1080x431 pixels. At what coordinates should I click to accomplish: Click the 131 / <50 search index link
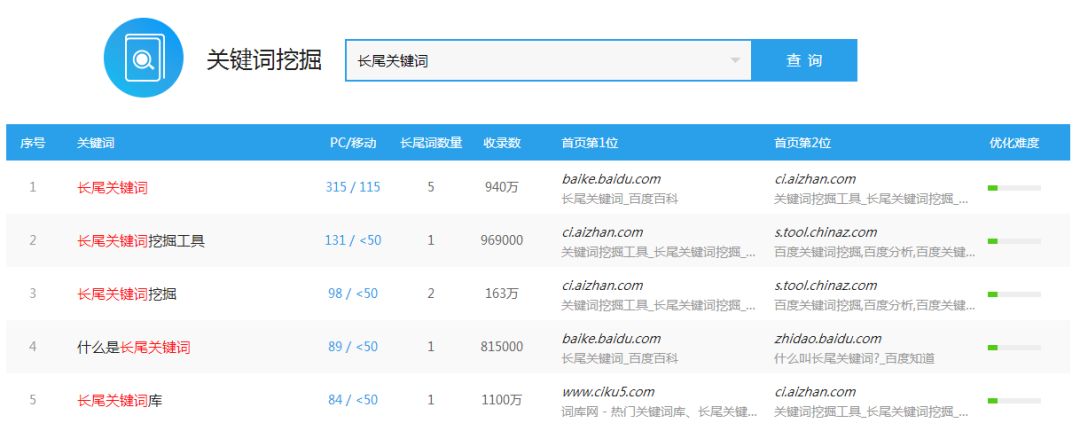[x=353, y=241]
